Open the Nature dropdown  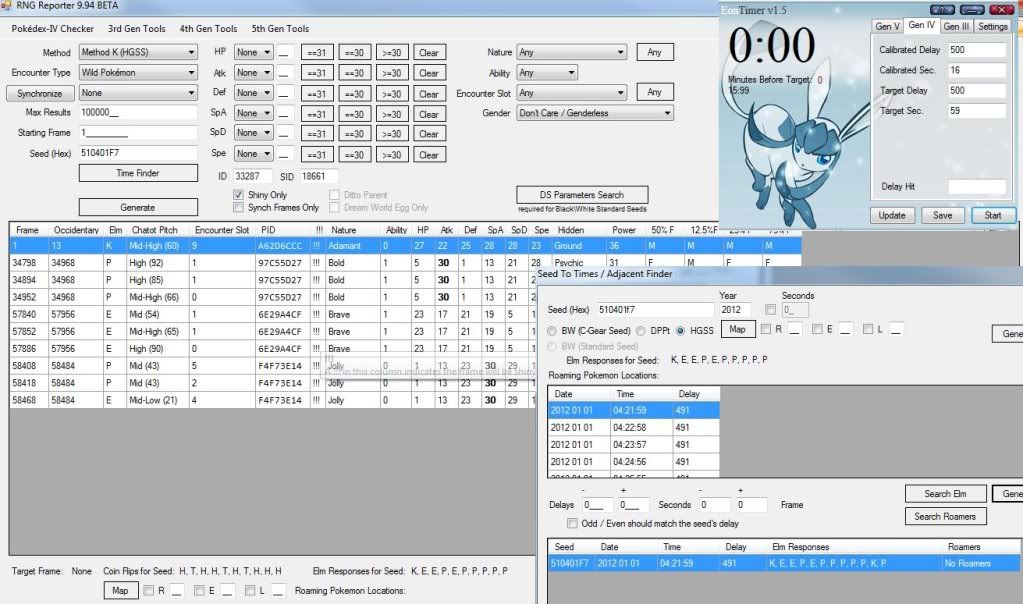[x=572, y=52]
